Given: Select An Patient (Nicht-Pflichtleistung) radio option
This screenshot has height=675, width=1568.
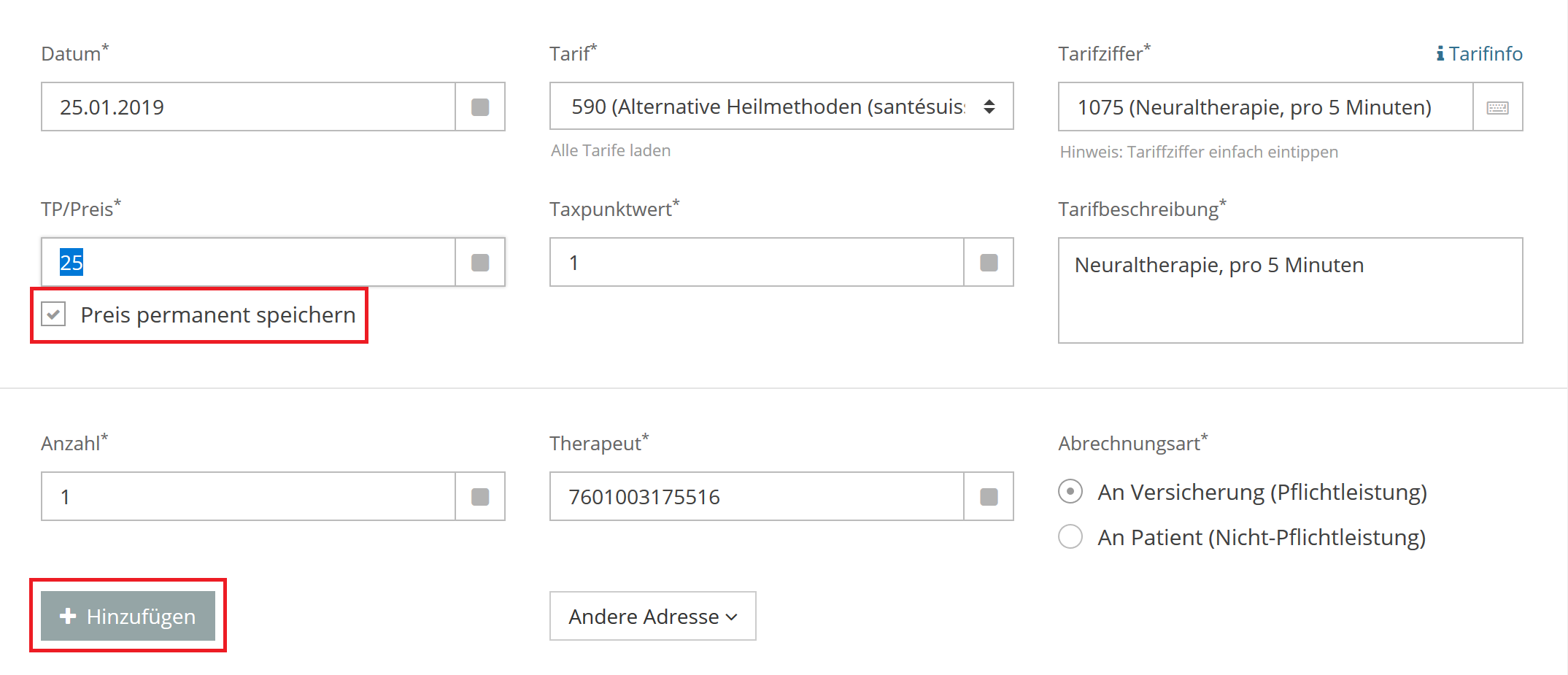Looking at the screenshot, I should tap(1070, 536).
